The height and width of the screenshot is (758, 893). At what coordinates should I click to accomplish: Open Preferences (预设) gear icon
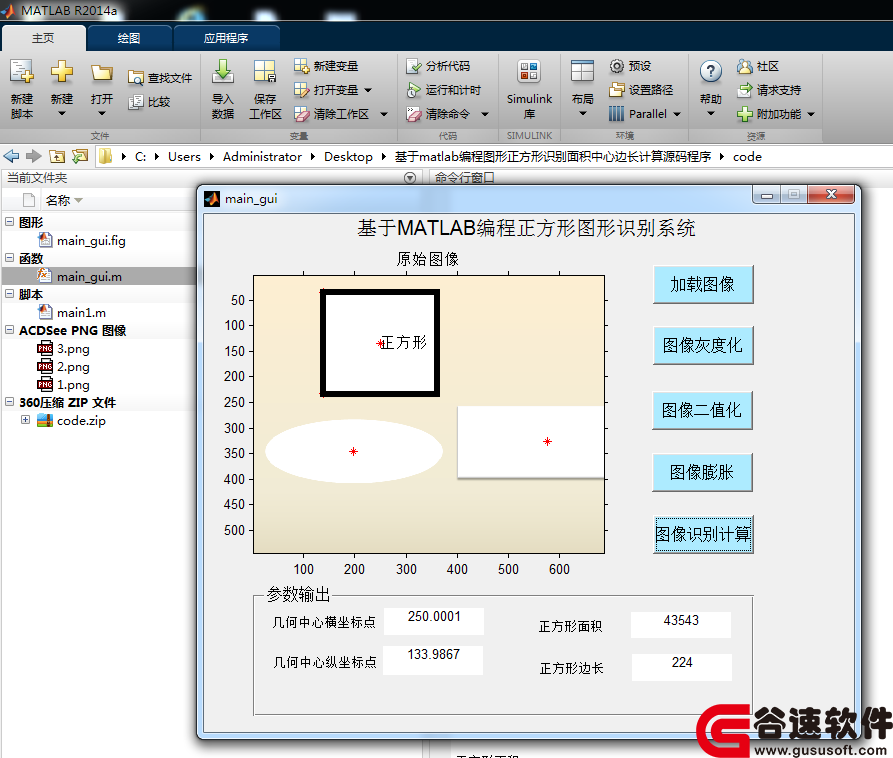tap(616, 66)
